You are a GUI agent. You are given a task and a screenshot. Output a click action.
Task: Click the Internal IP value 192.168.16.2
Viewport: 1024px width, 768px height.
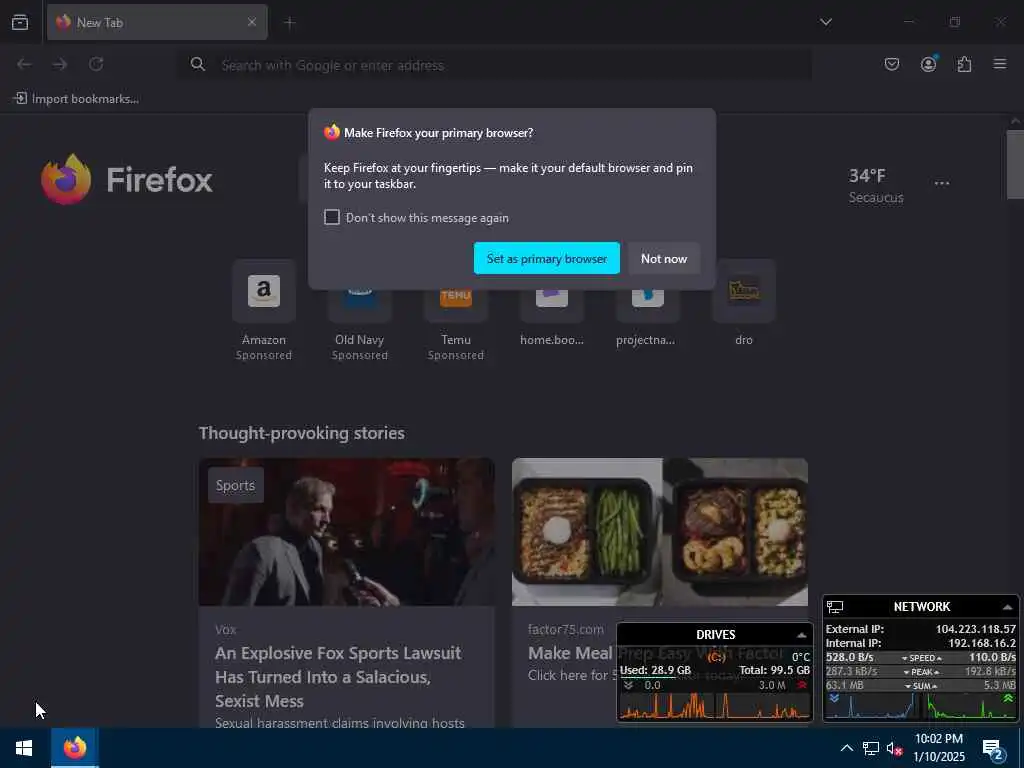click(982, 643)
